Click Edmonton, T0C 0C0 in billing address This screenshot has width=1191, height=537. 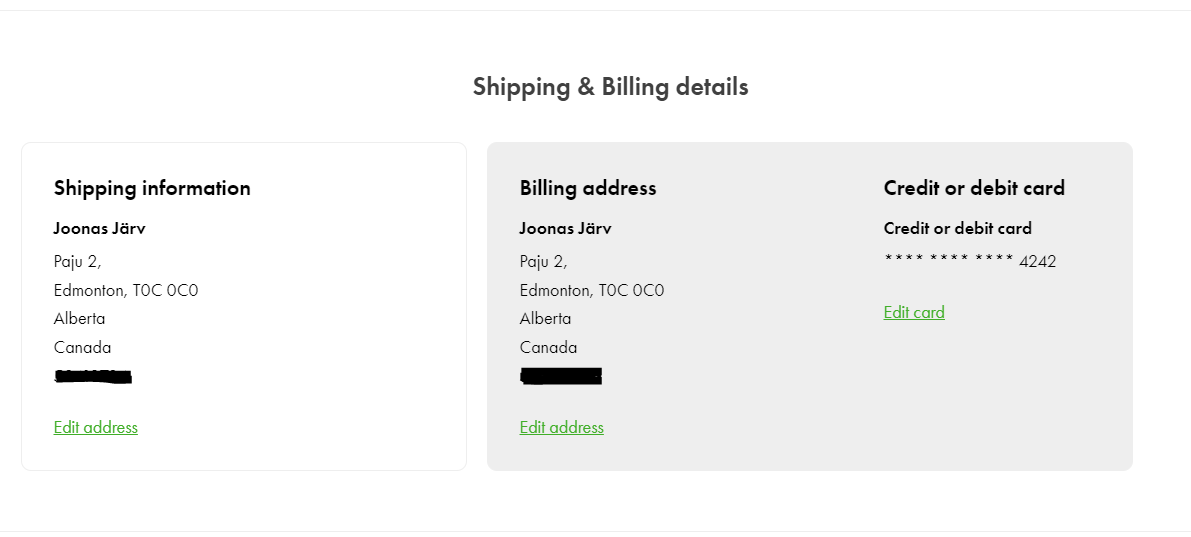coord(592,290)
